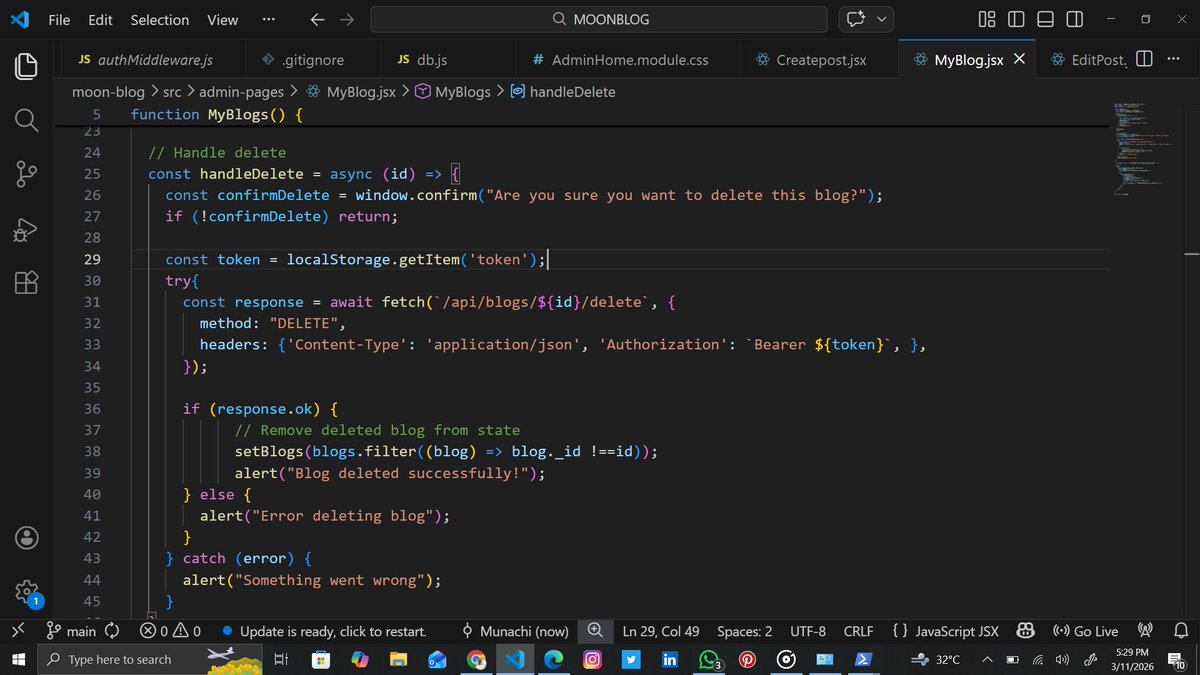Open the Edit menu
This screenshot has height=675, width=1200.
(x=100, y=19)
